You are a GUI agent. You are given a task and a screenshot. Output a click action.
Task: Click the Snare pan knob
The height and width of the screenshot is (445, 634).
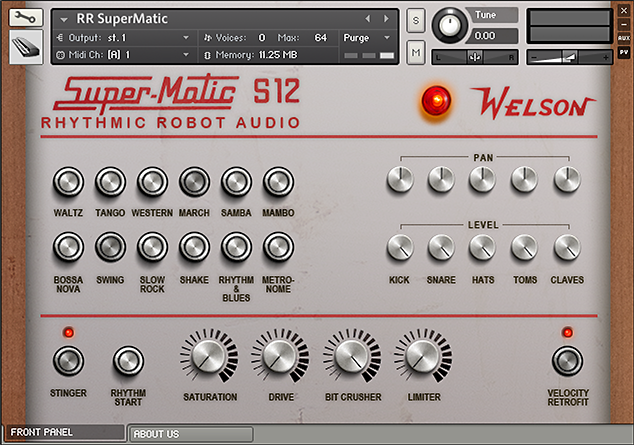tap(441, 179)
